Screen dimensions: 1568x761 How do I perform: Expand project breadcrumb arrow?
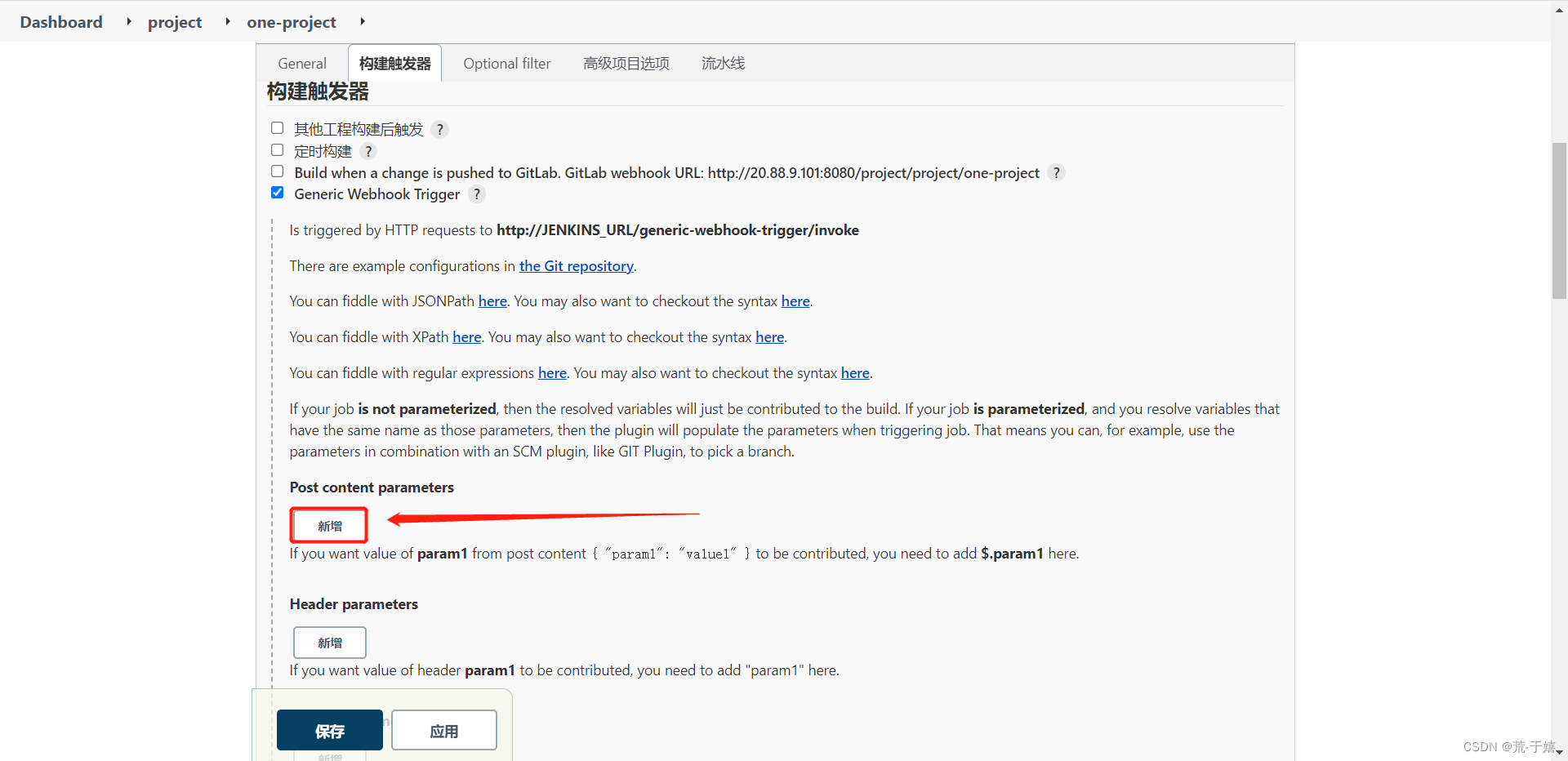pyautogui.click(x=228, y=21)
